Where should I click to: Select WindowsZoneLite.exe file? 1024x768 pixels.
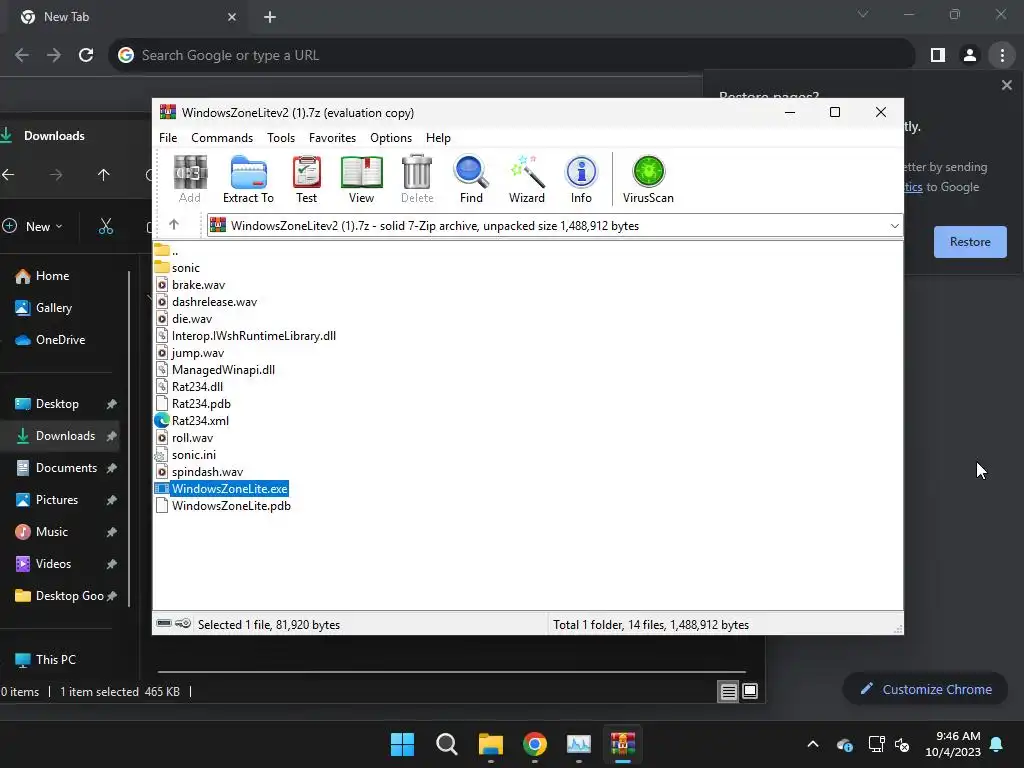tap(229, 488)
